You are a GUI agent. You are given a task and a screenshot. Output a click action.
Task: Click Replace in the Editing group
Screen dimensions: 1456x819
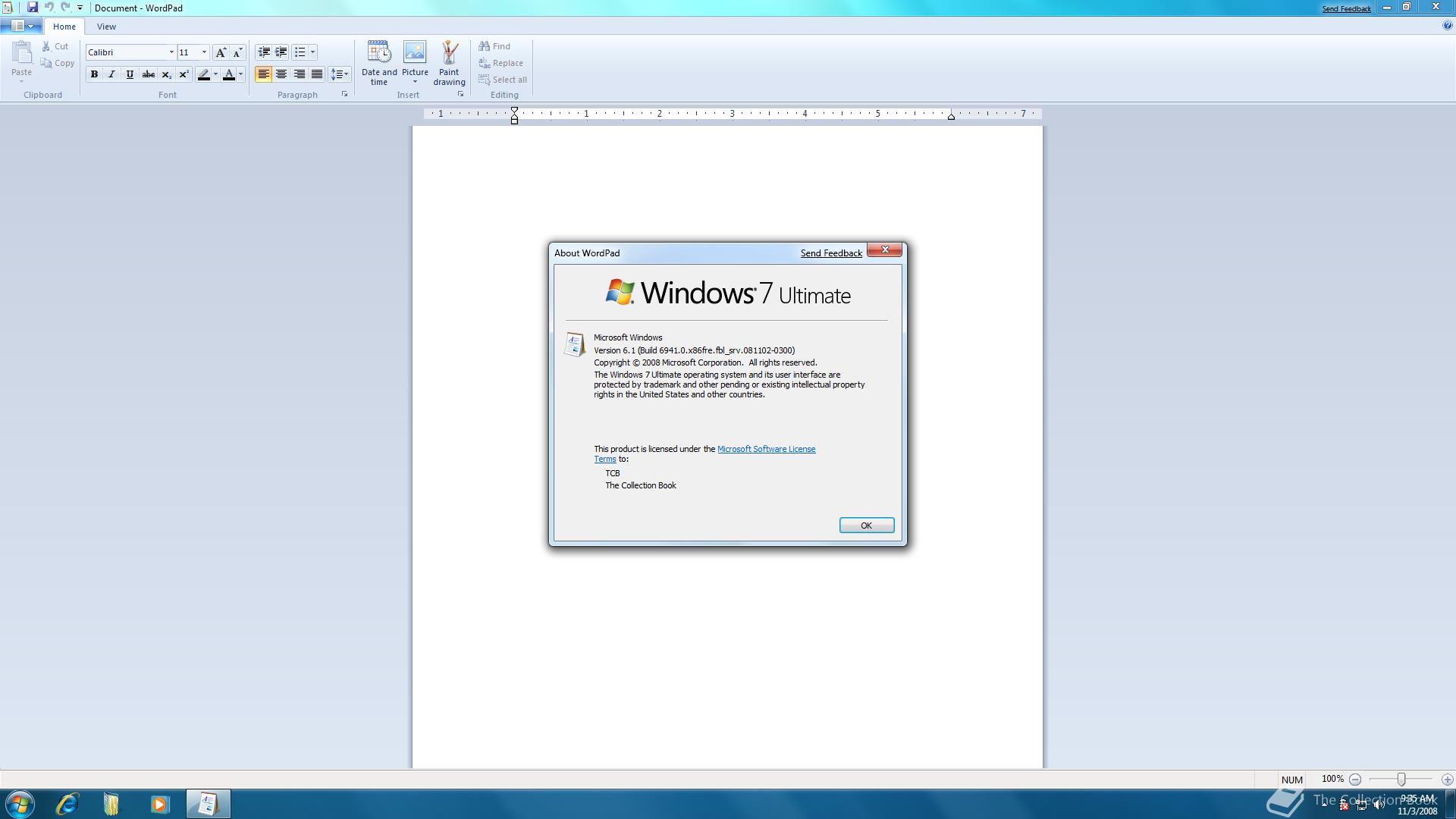click(x=500, y=63)
